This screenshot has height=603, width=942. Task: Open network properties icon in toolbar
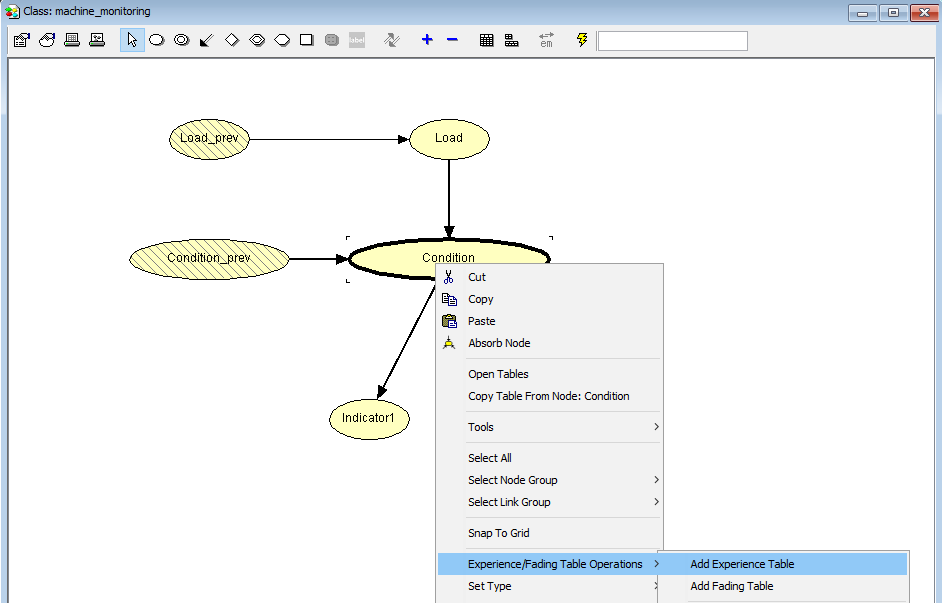tap(22, 40)
